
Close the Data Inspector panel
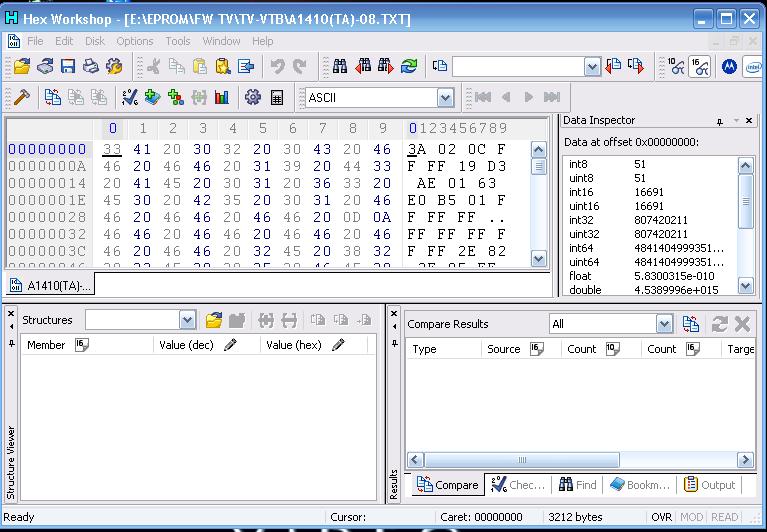pyautogui.click(x=749, y=120)
